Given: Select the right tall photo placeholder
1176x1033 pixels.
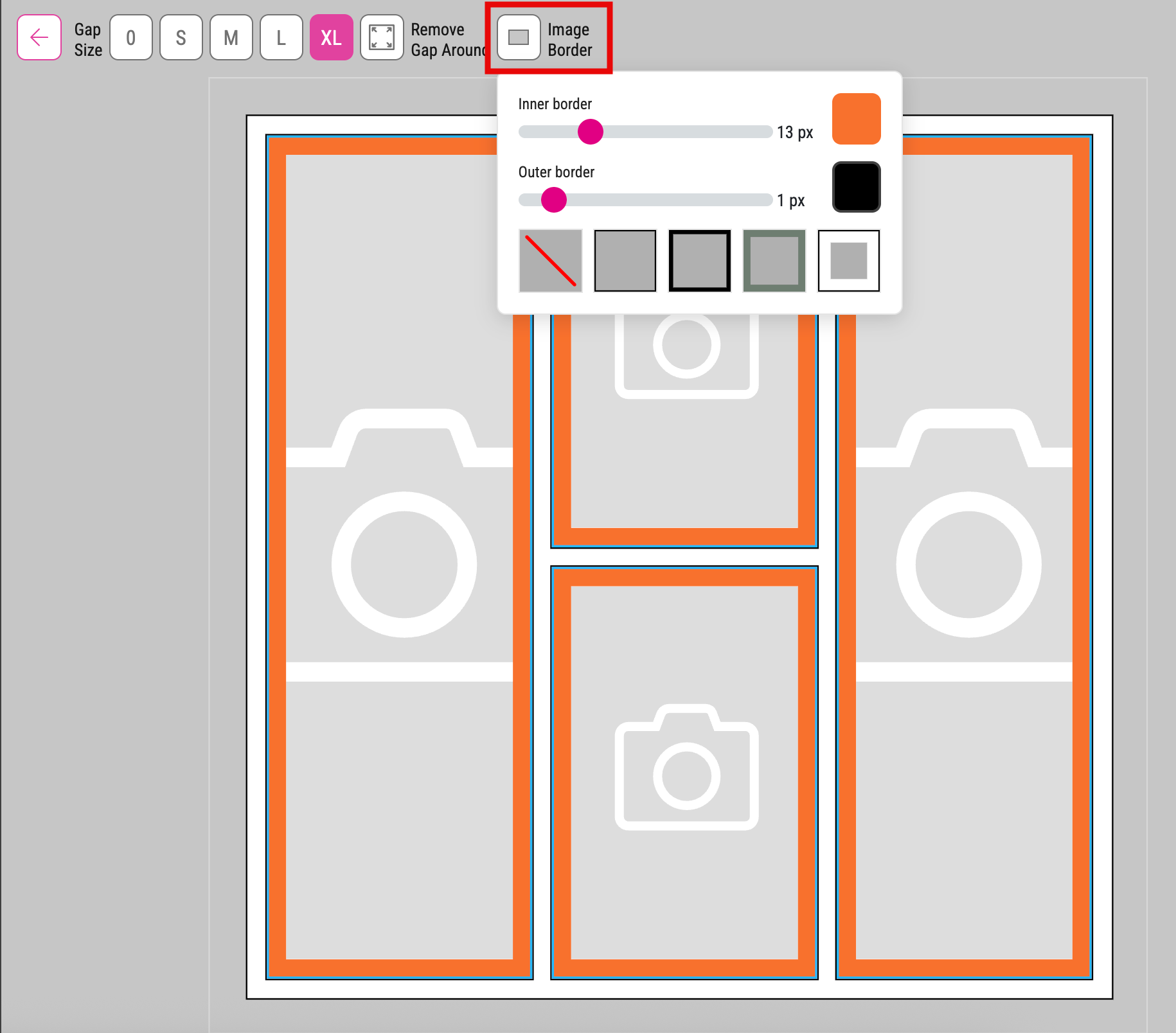Looking at the screenshot, I should click(x=964, y=557).
